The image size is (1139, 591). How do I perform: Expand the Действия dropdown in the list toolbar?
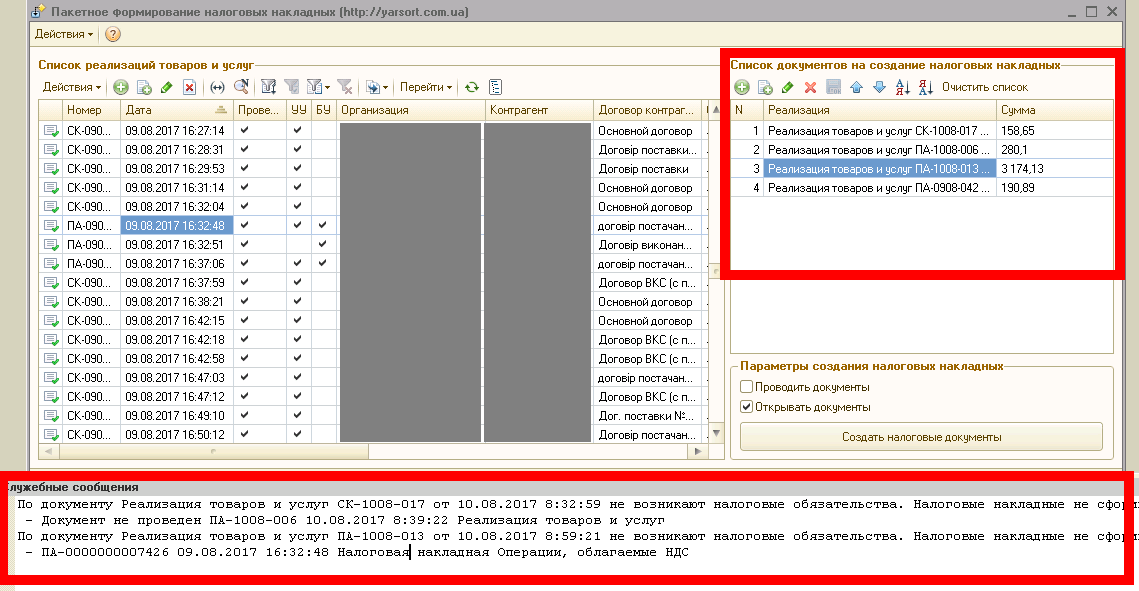pos(72,87)
